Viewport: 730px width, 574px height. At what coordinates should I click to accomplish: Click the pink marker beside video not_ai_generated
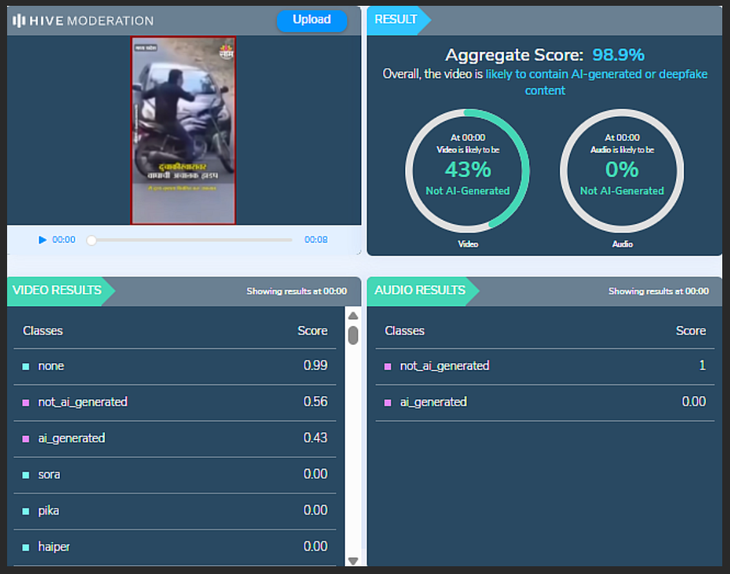coord(26,403)
